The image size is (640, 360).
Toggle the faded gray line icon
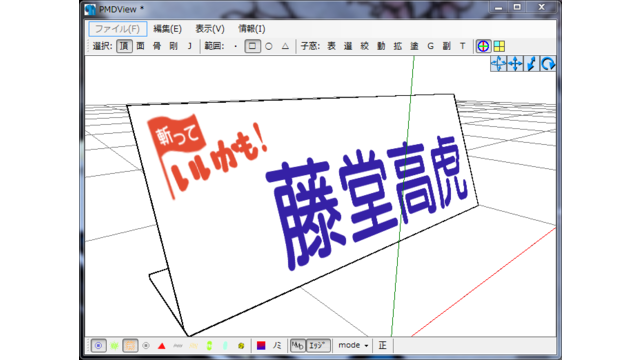pos(178,346)
